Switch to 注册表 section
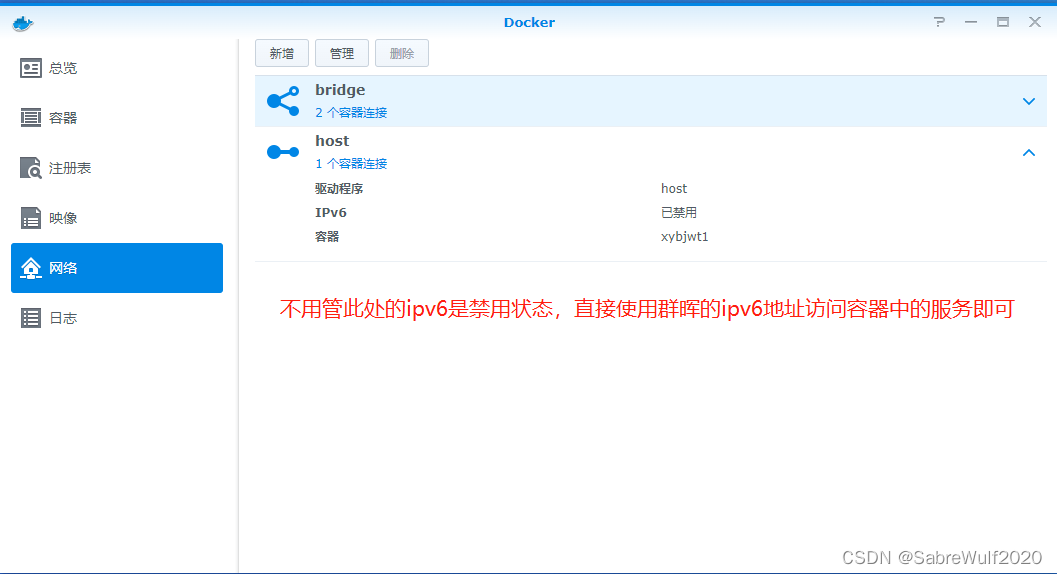 click(117, 168)
